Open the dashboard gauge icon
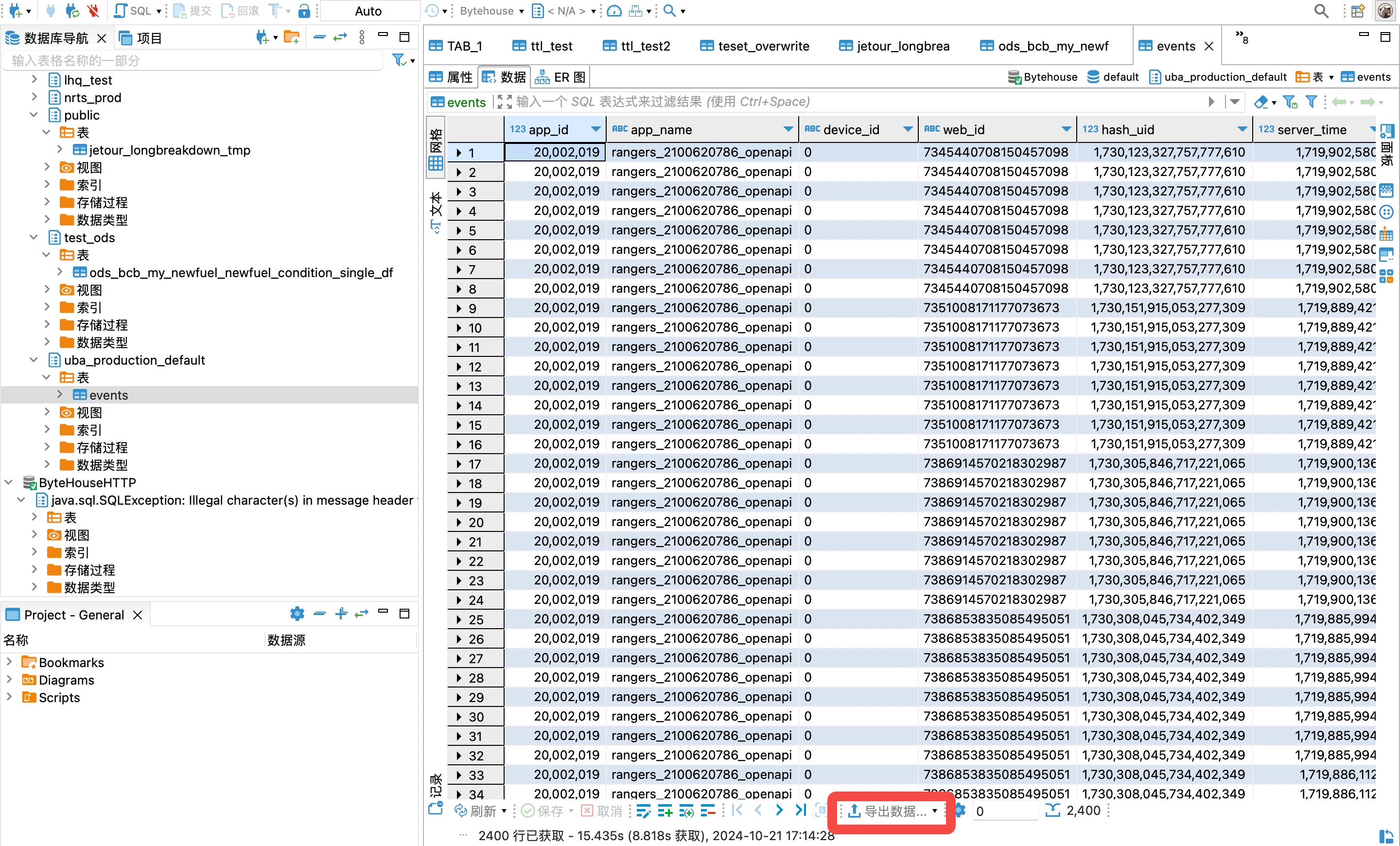The width and height of the screenshot is (1400, 846). (x=614, y=11)
